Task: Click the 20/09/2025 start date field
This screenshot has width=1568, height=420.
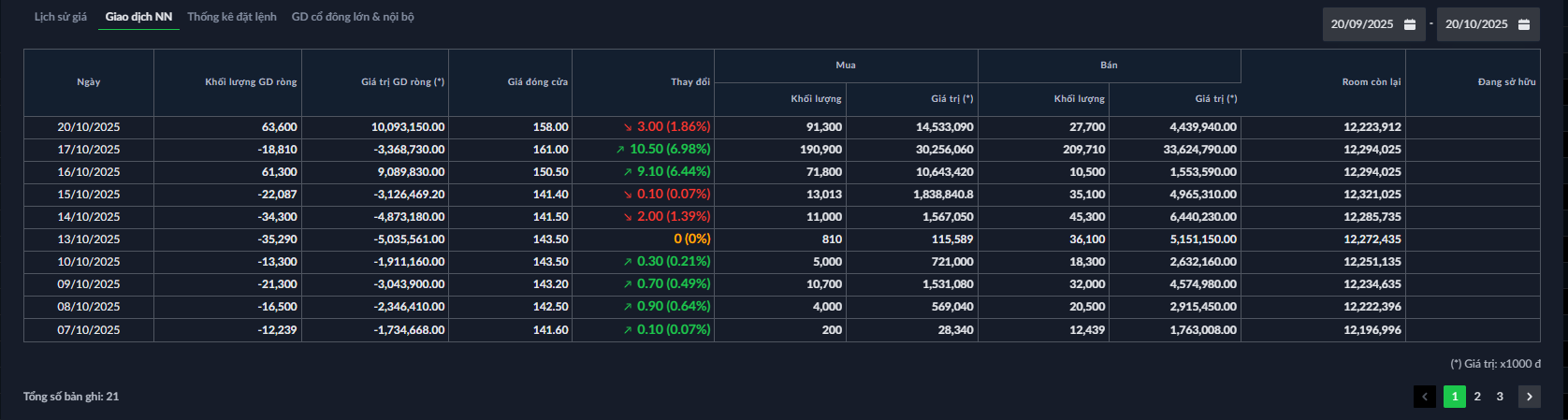Action: click(1362, 24)
